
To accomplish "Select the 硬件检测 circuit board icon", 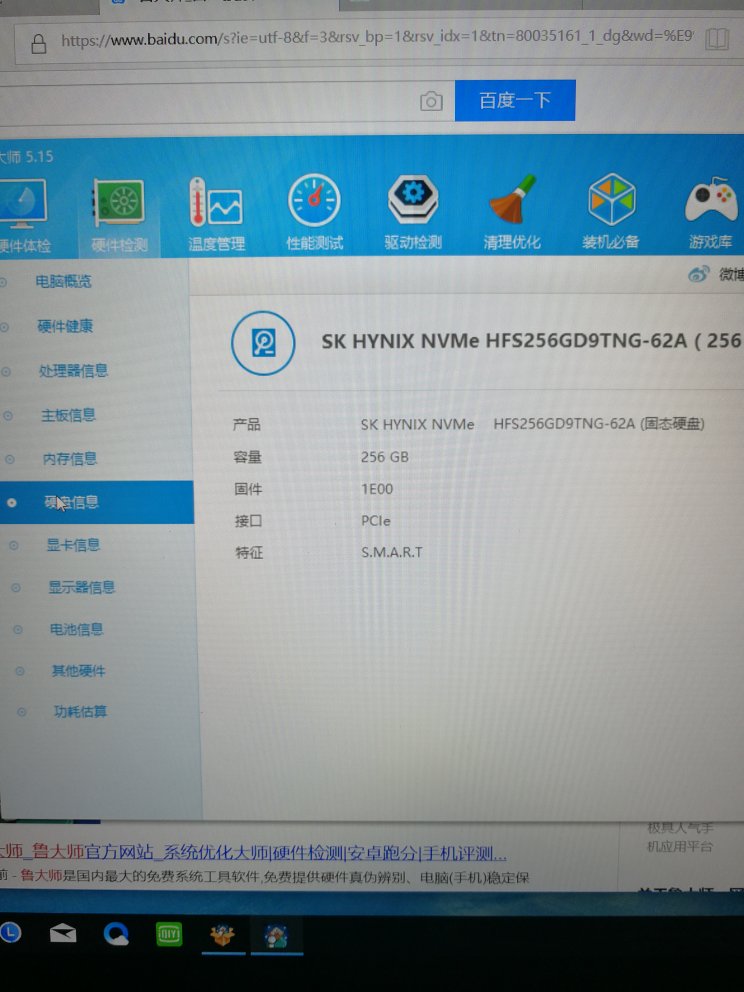I will [119, 202].
